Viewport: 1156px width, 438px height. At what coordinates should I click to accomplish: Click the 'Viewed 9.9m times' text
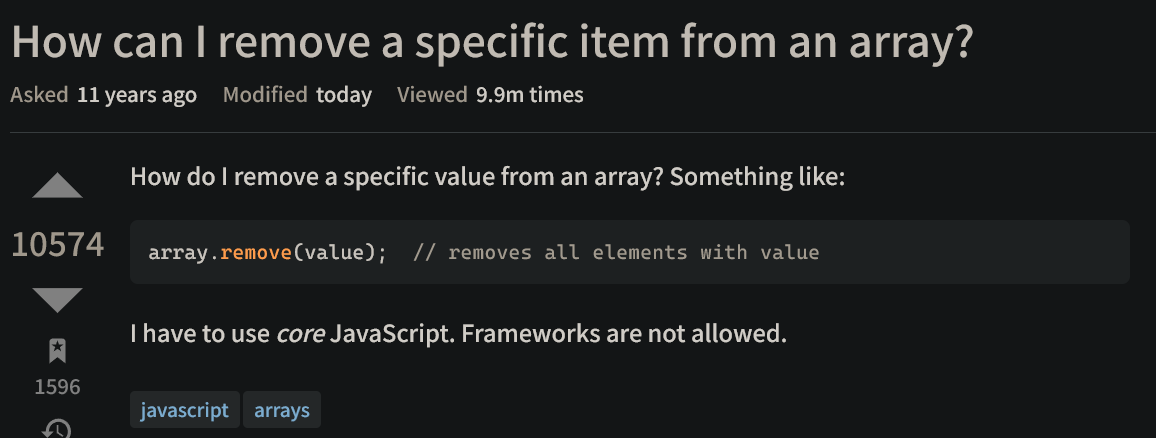click(490, 94)
